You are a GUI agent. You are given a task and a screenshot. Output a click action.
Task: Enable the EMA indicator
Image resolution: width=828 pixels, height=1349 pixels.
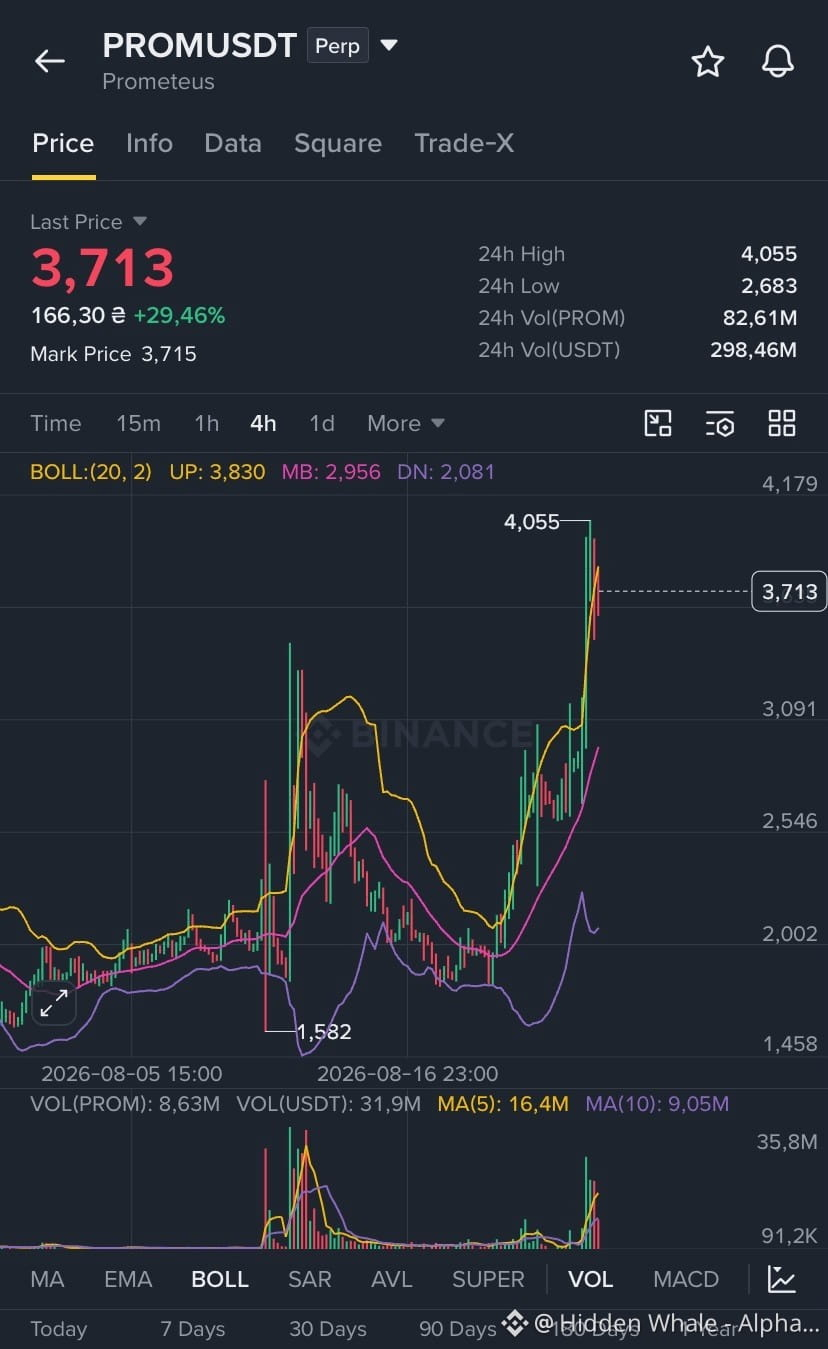pyautogui.click(x=128, y=1279)
